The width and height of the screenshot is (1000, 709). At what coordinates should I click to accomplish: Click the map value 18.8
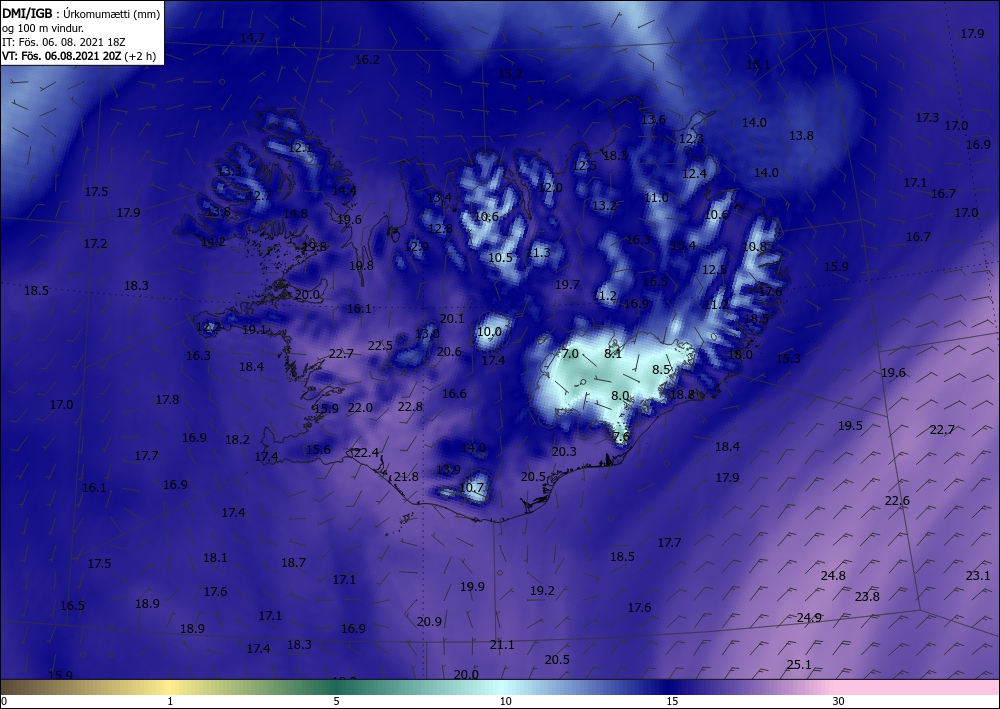682,394
